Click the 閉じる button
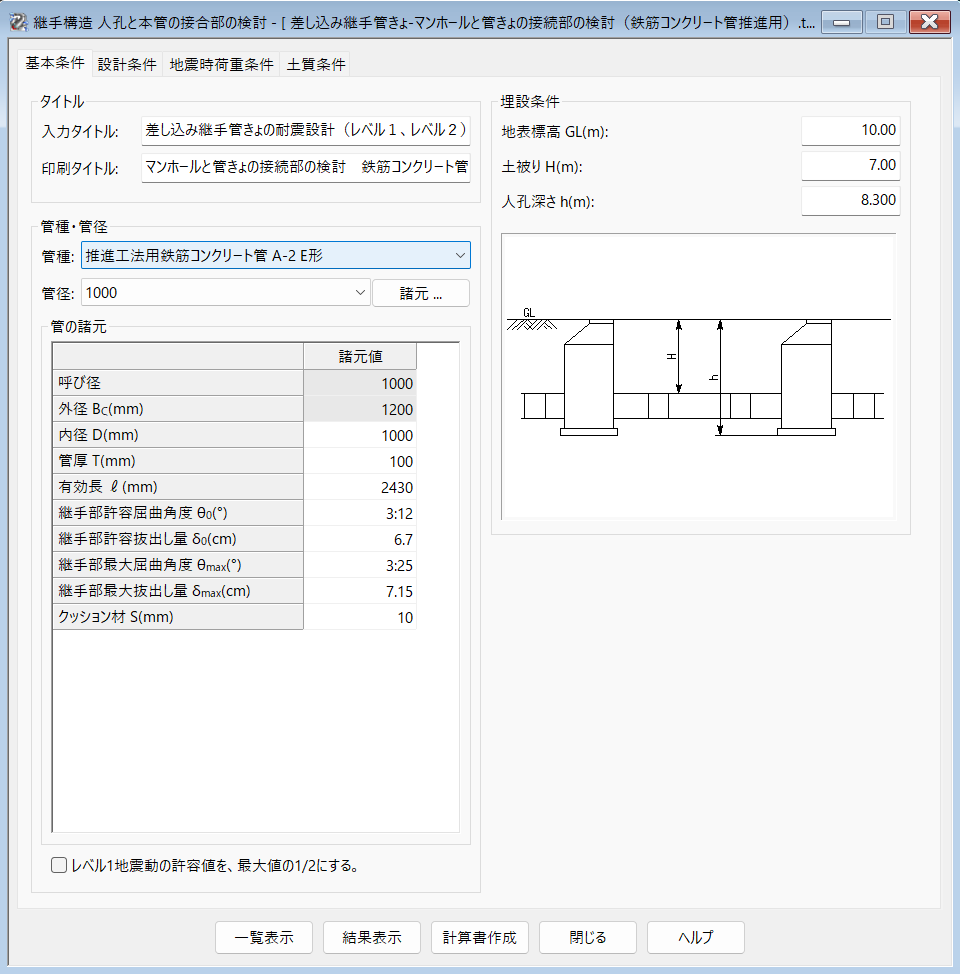 click(588, 938)
